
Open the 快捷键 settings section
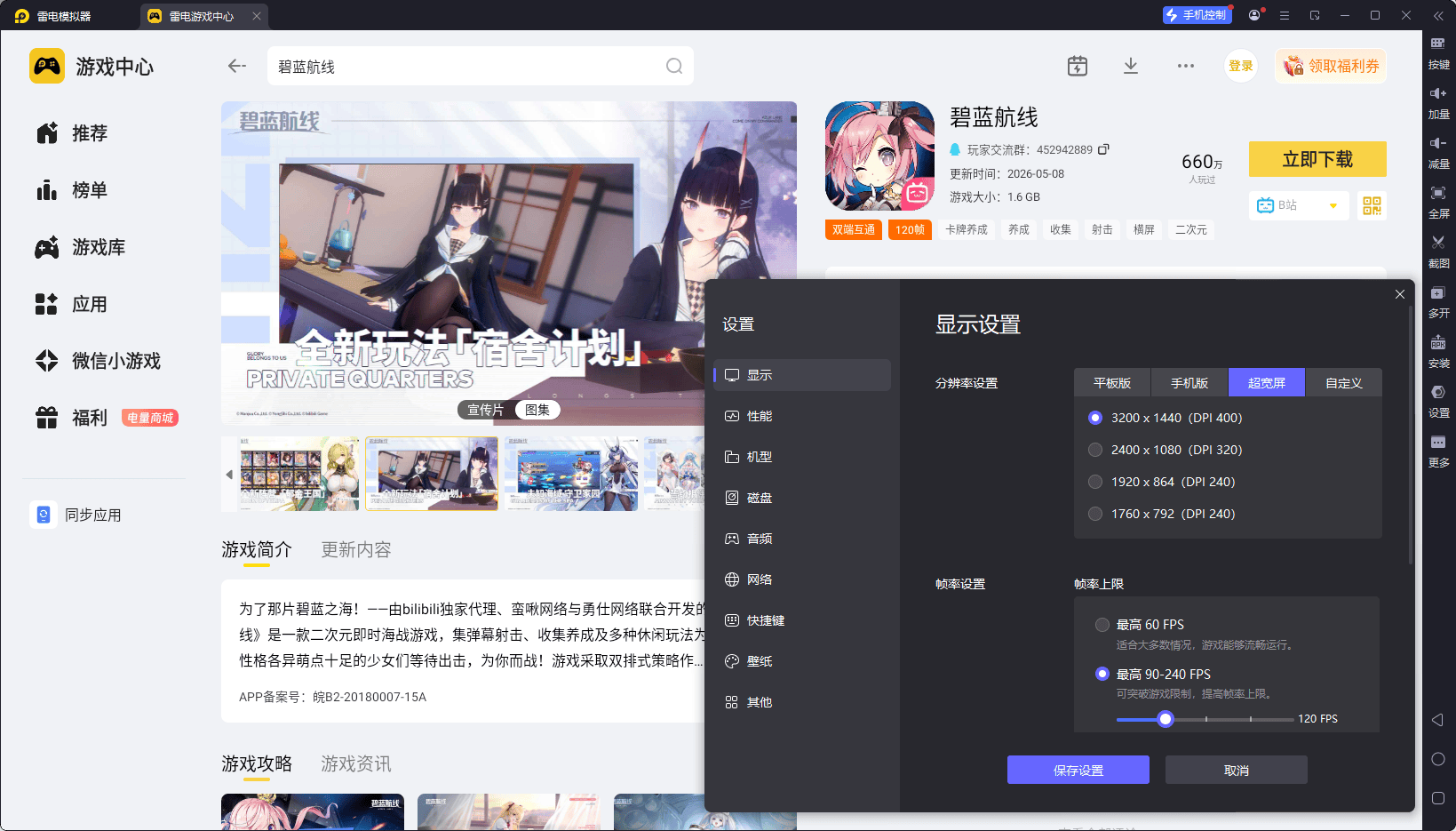click(802, 620)
